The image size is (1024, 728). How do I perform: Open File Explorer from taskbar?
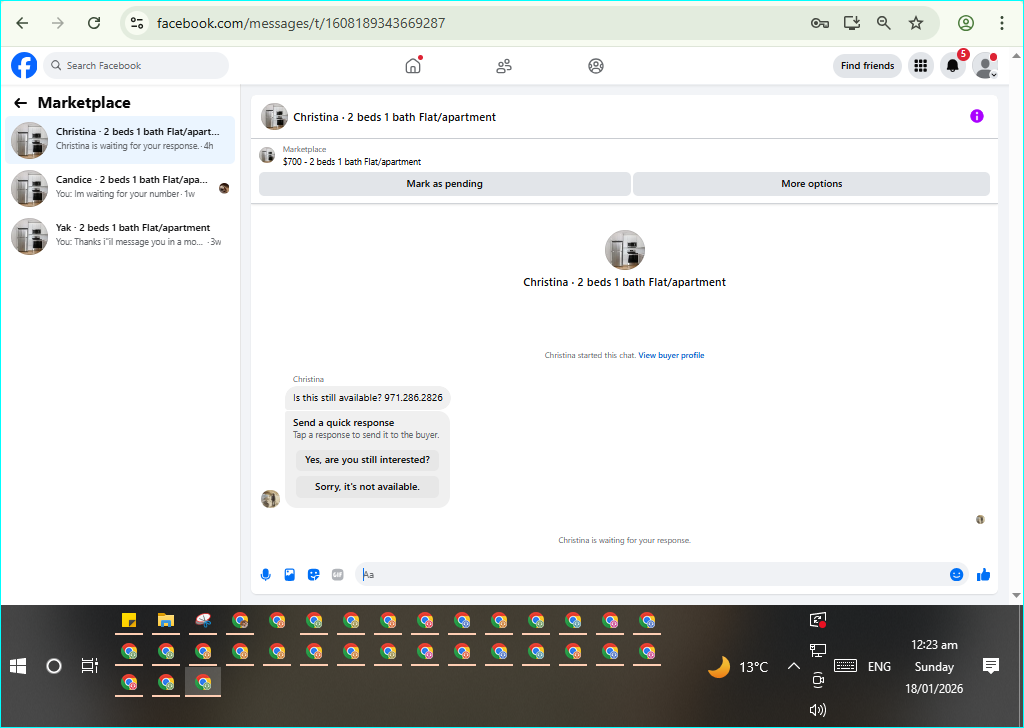pos(166,620)
